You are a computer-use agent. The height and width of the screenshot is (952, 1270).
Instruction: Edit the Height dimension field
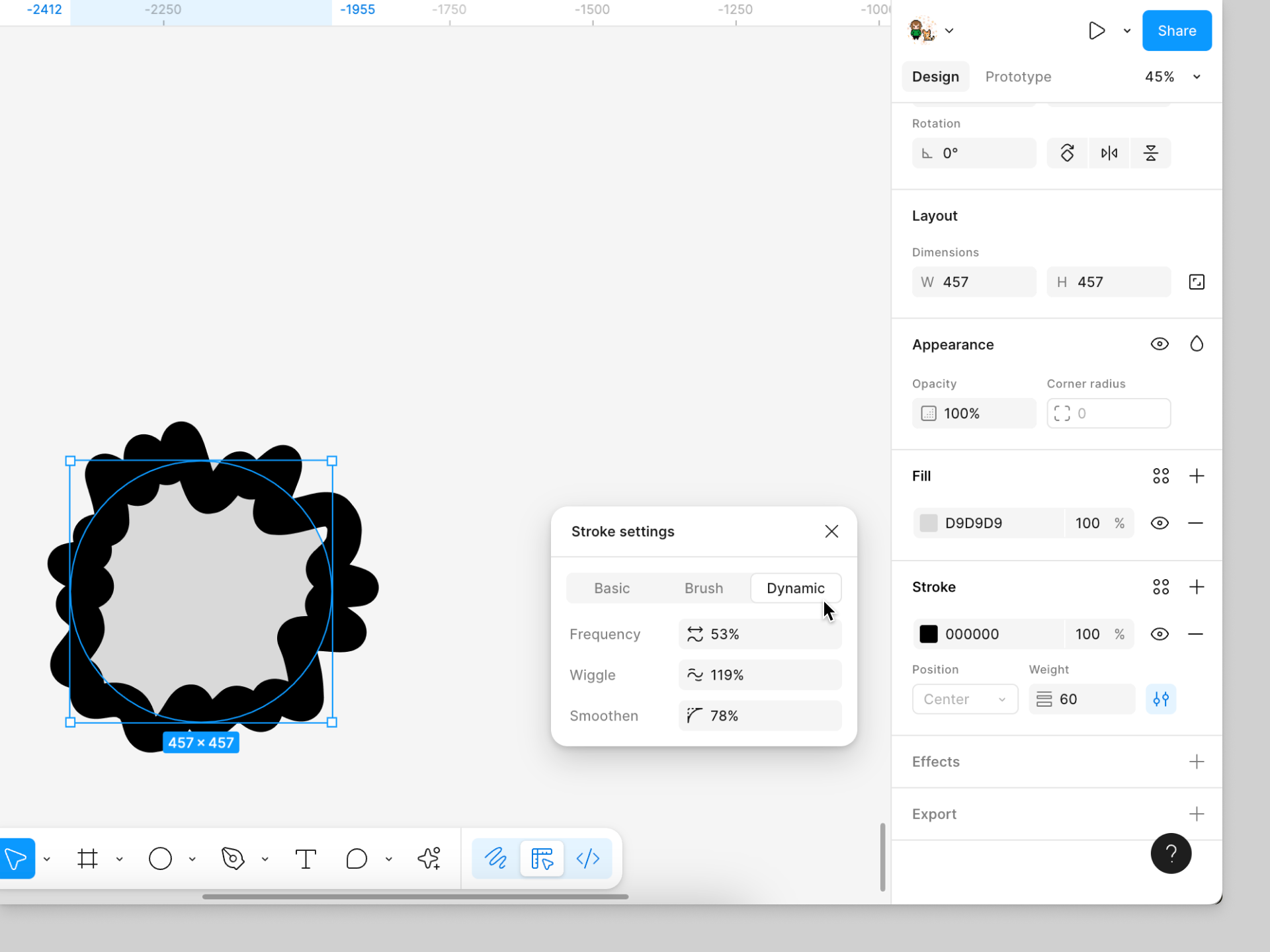(x=1109, y=282)
